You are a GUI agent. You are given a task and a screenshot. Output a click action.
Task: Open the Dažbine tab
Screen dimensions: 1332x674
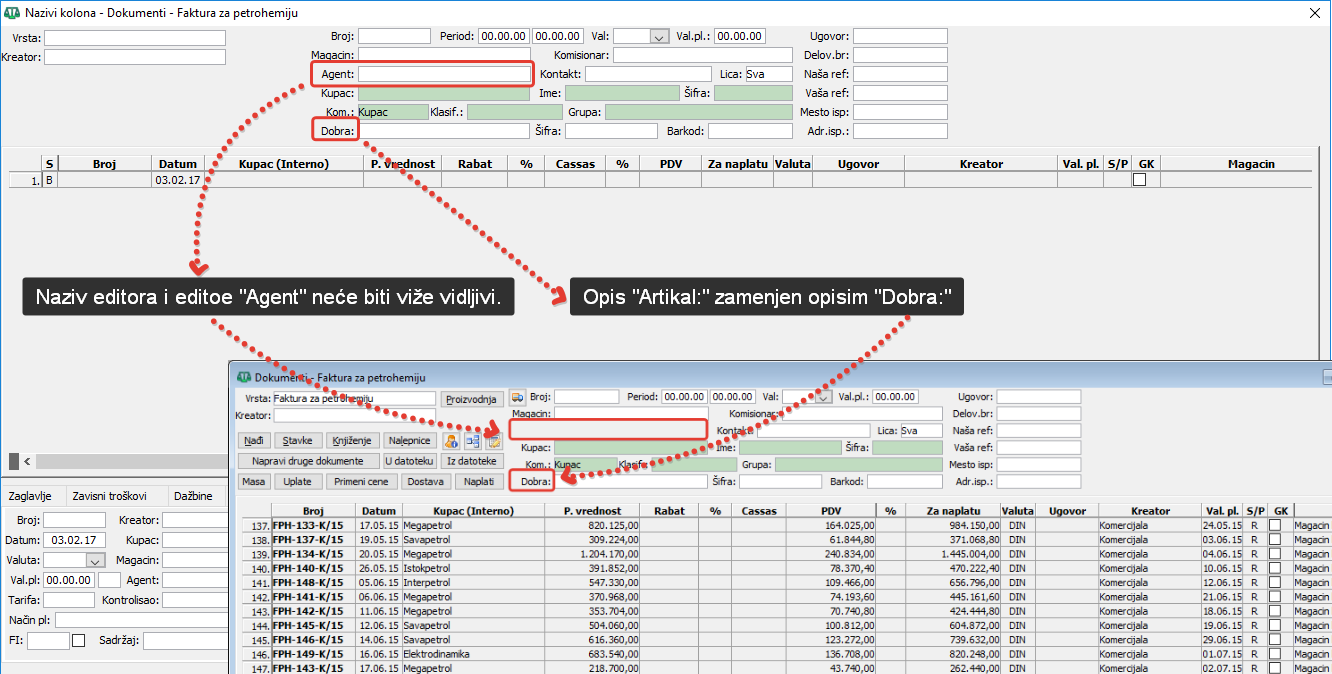tap(192, 496)
